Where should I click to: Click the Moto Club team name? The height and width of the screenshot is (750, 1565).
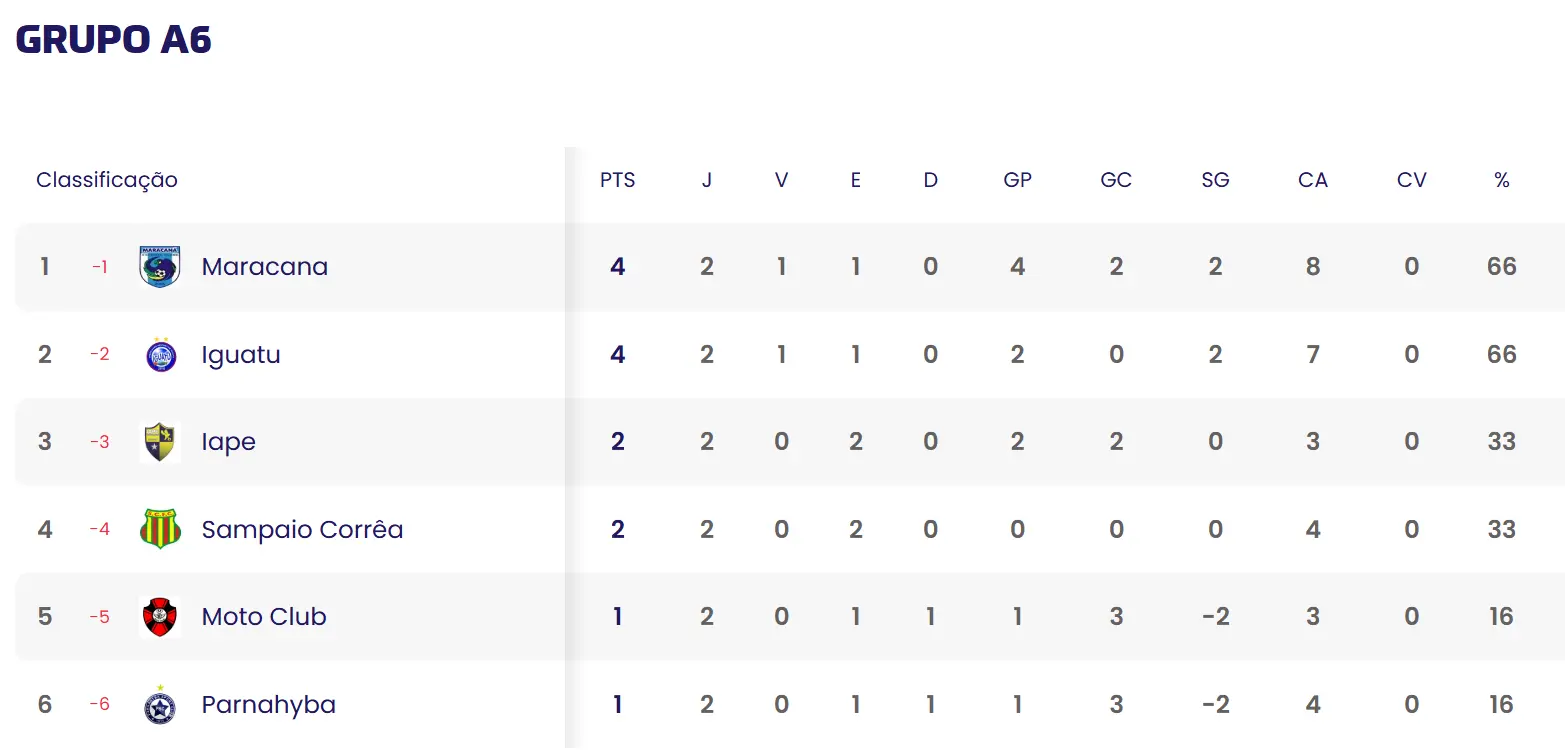[264, 617]
